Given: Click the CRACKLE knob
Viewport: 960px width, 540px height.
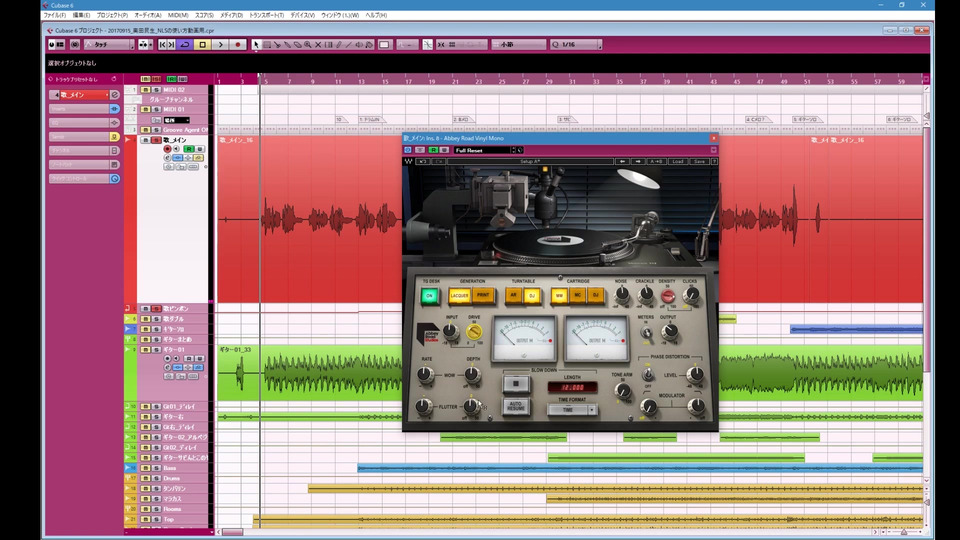Looking at the screenshot, I should [645, 295].
